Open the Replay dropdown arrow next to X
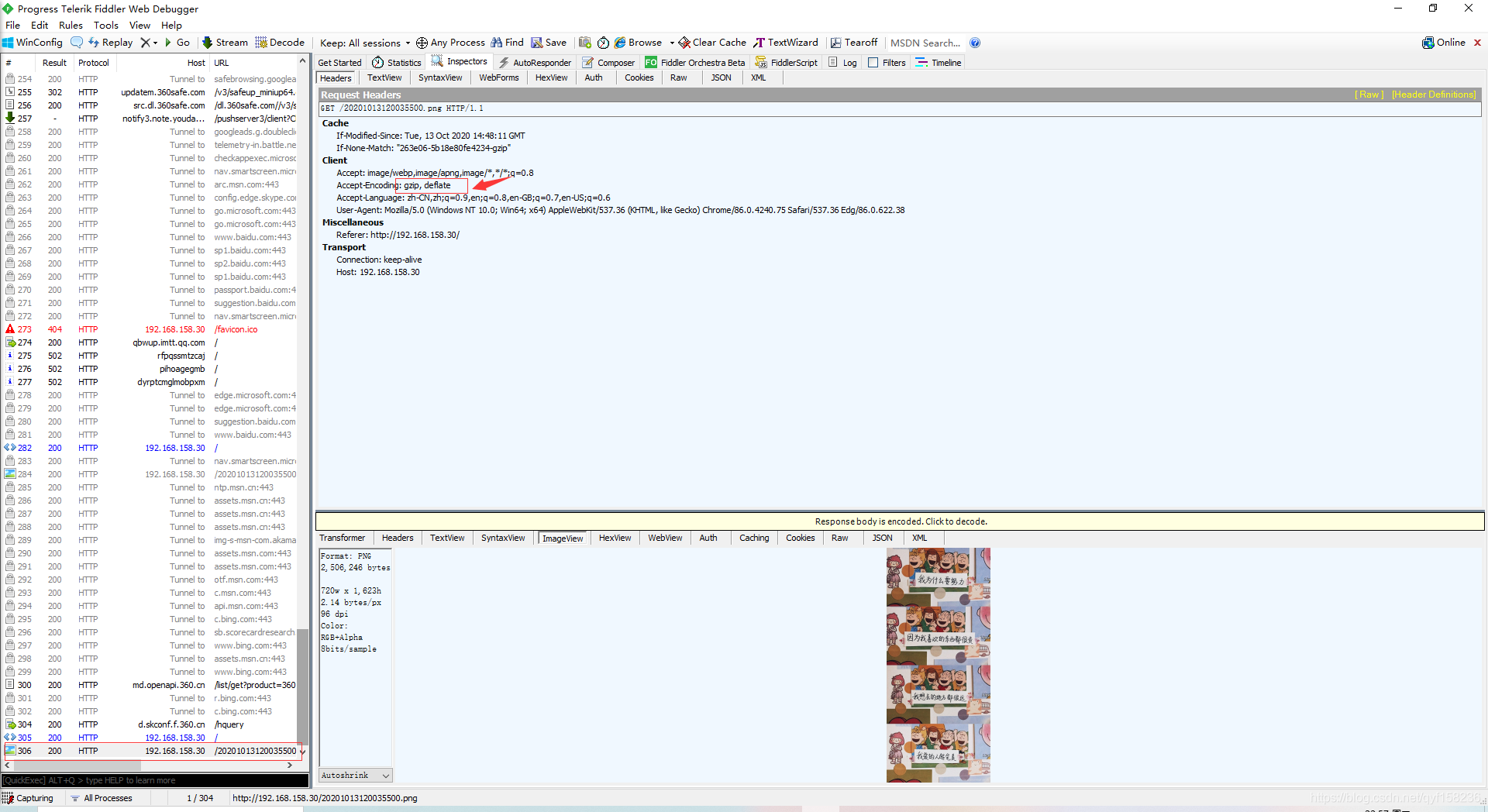Image resolution: width=1488 pixels, height=812 pixels. tap(155, 43)
